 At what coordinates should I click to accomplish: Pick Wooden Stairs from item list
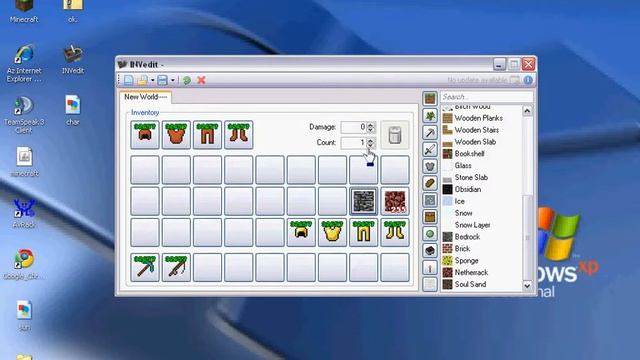tap(482, 130)
